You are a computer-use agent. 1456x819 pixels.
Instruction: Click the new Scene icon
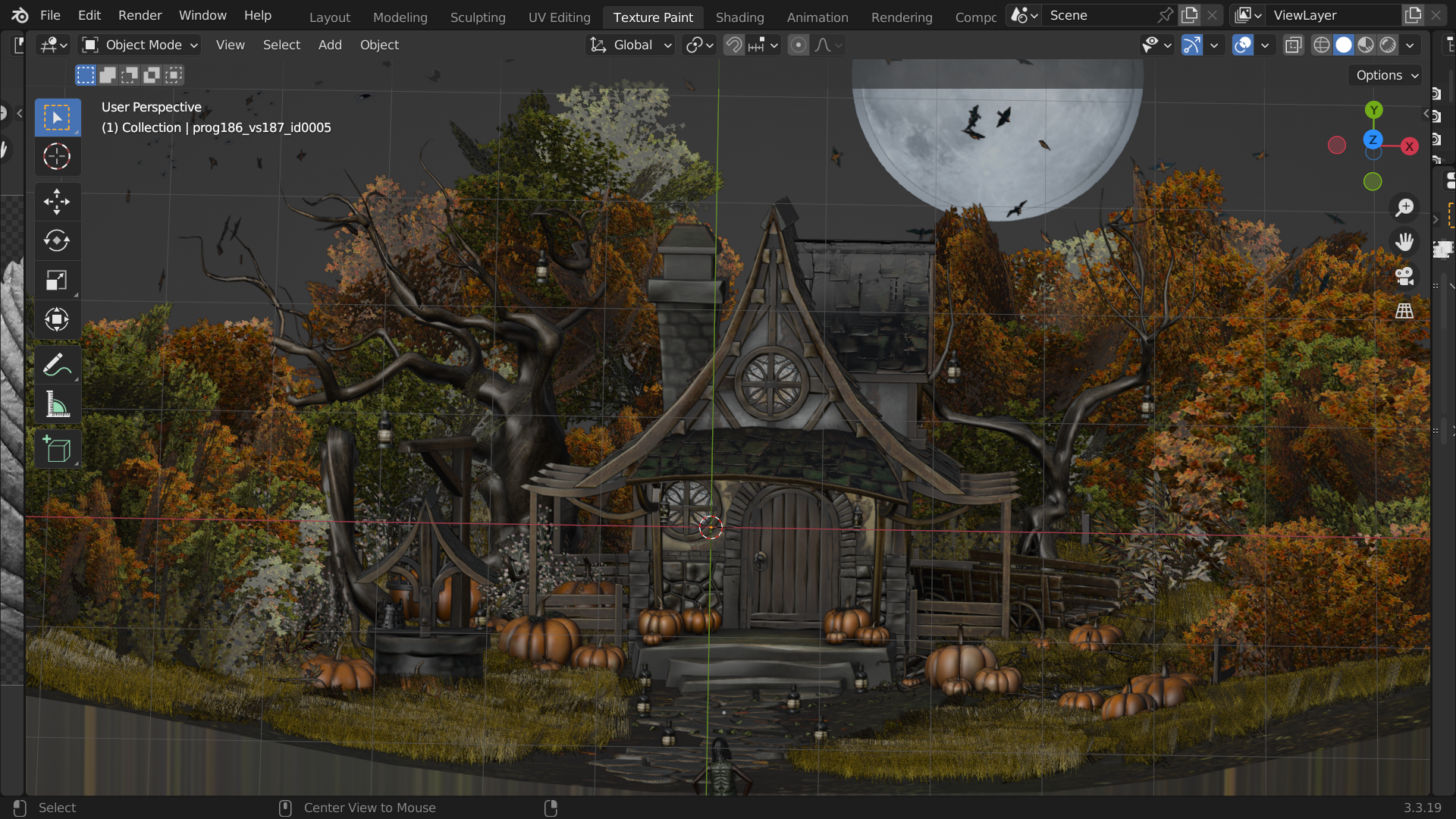tap(1190, 15)
